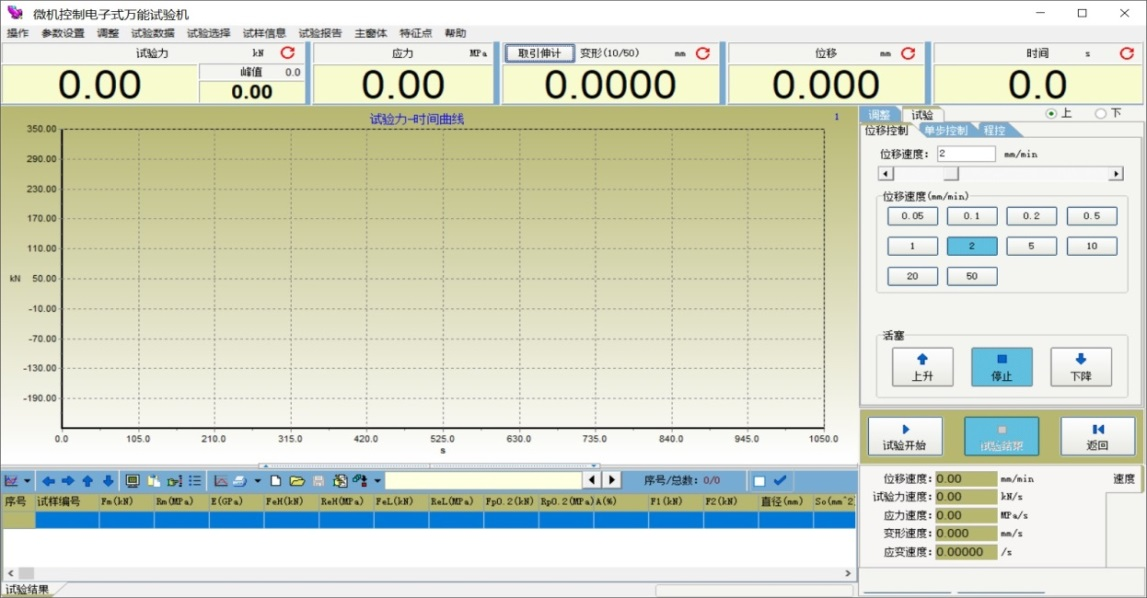This screenshot has width=1147, height=598.
Task: Click the open folder icon in the results toolbar
Action: pos(297,481)
